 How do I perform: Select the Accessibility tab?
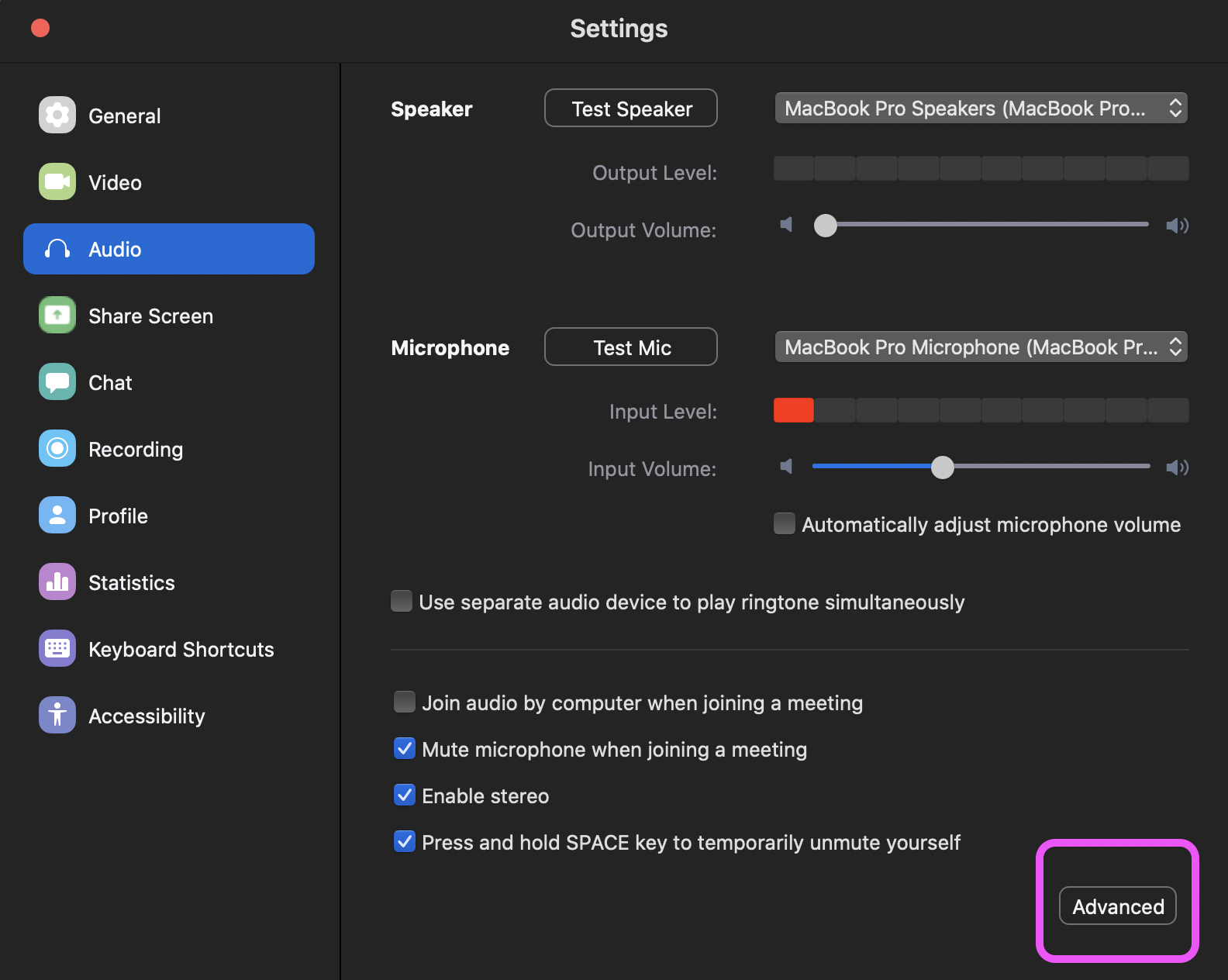pos(169,716)
